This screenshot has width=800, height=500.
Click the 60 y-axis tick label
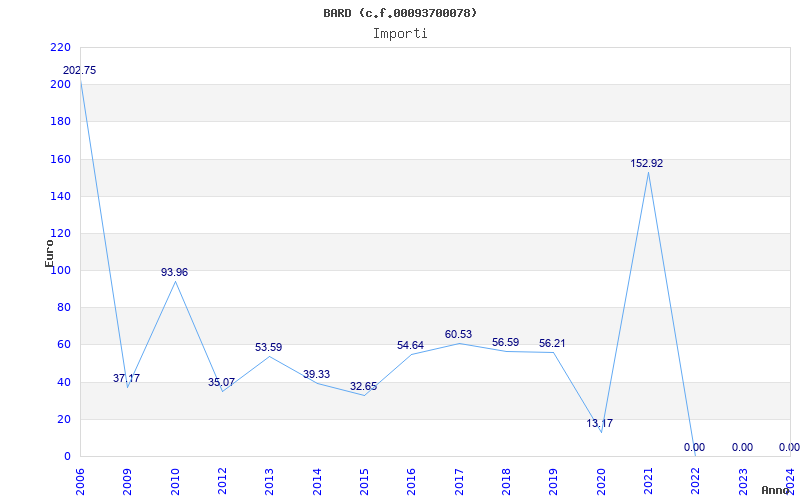coord(63,345)
